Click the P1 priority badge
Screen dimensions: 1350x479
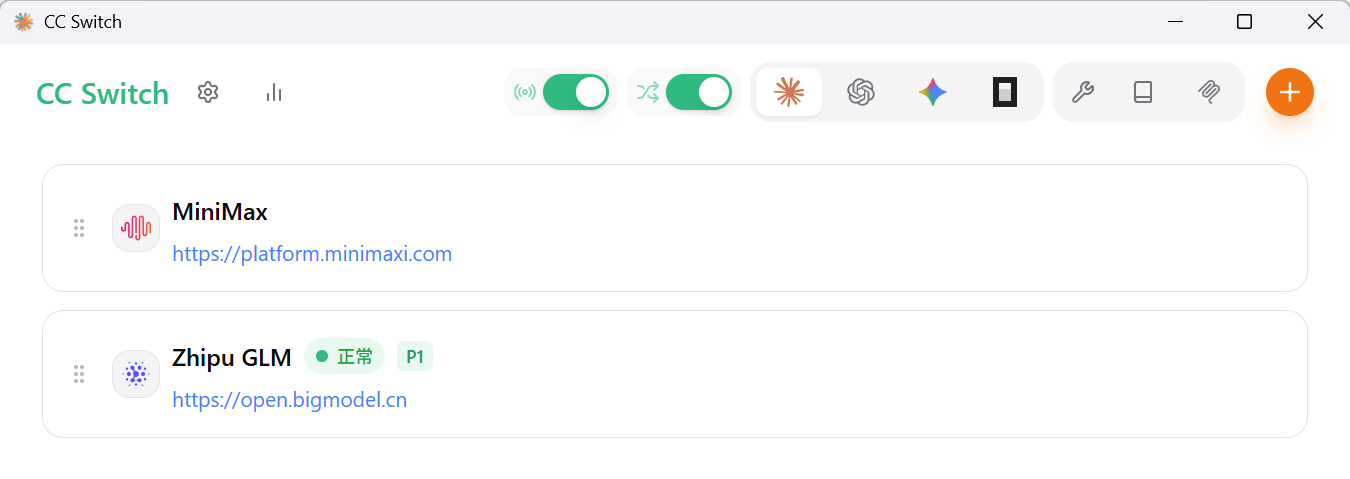[415, 356]
